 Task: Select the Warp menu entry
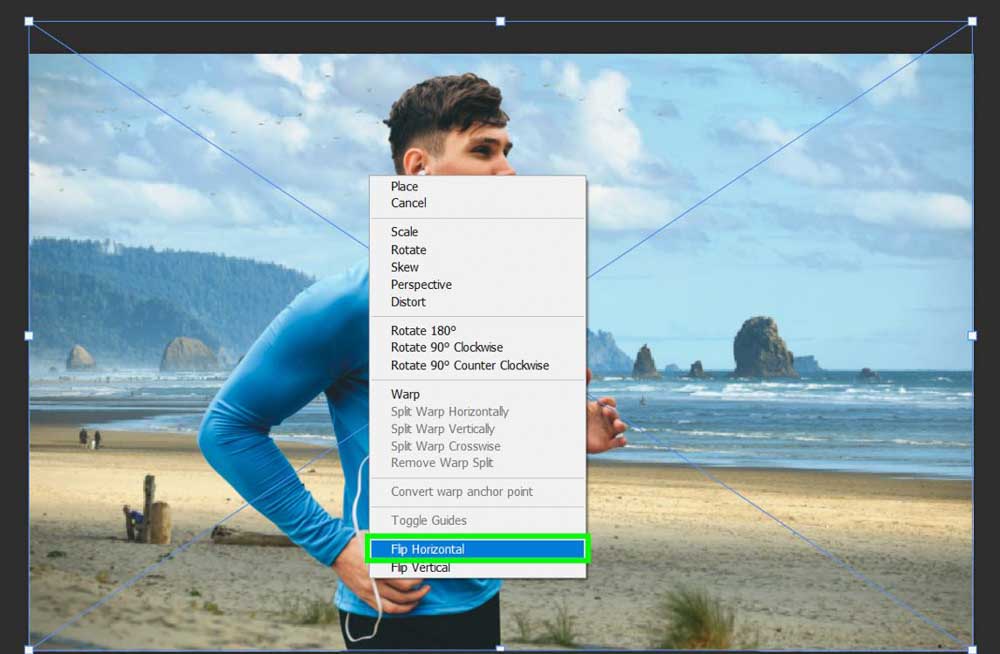pos(477,394)
